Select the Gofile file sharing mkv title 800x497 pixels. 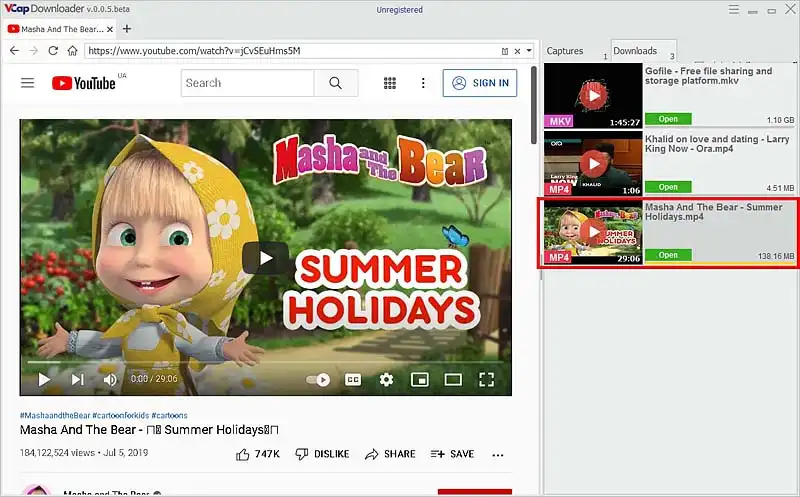pyautogui.click(x=708, y=76)
